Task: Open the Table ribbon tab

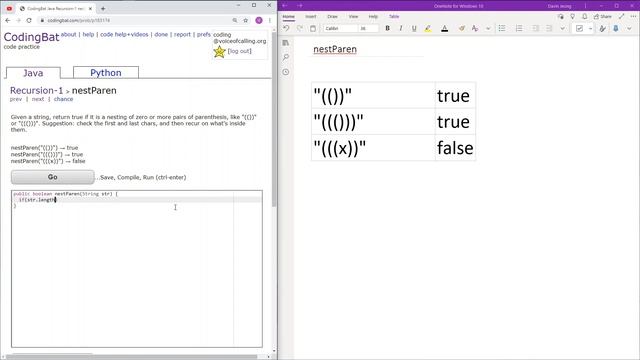Action: (x=394, y=17)
